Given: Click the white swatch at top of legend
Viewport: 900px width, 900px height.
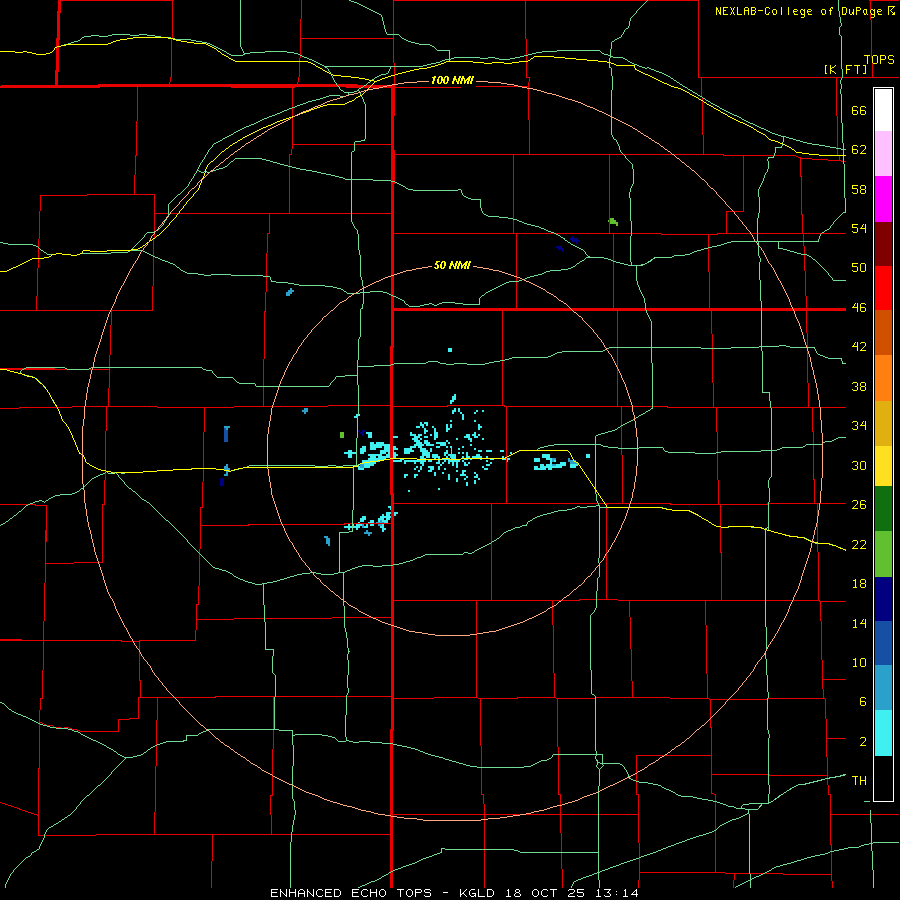Looking at the screenshot, I should point(883,110).
